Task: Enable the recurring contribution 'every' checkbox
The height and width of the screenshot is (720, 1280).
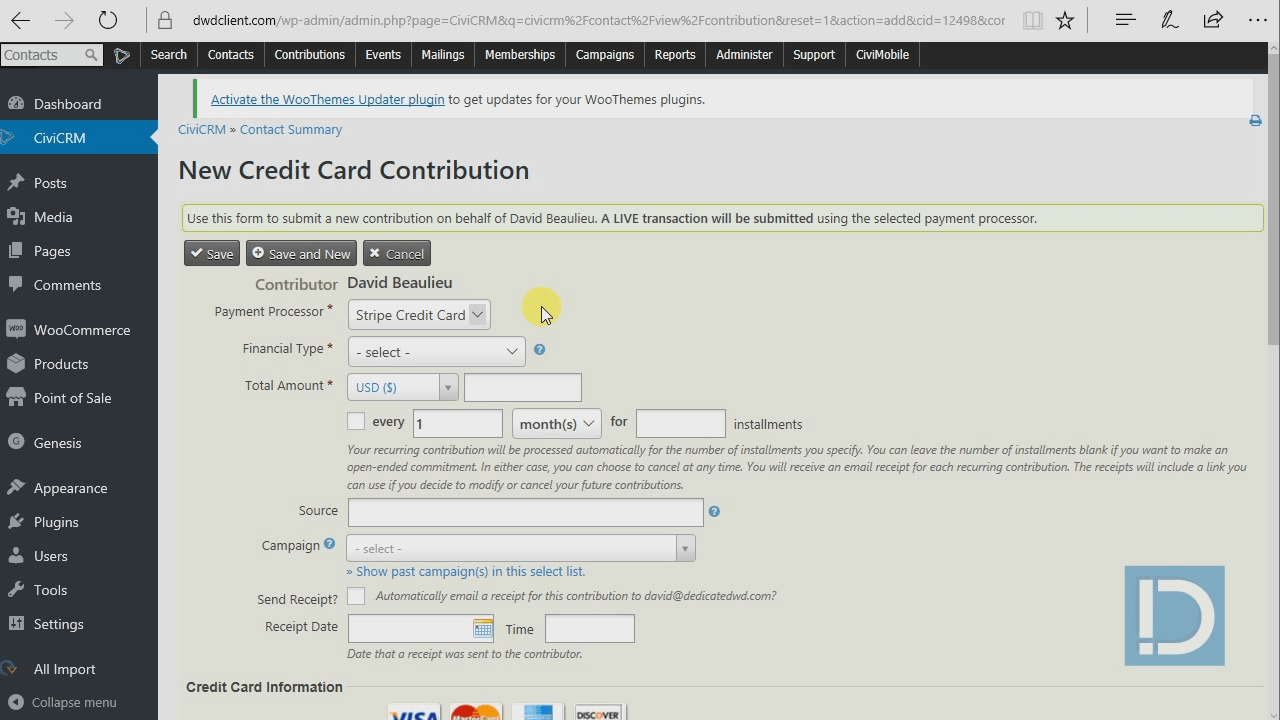Action: 356,421
